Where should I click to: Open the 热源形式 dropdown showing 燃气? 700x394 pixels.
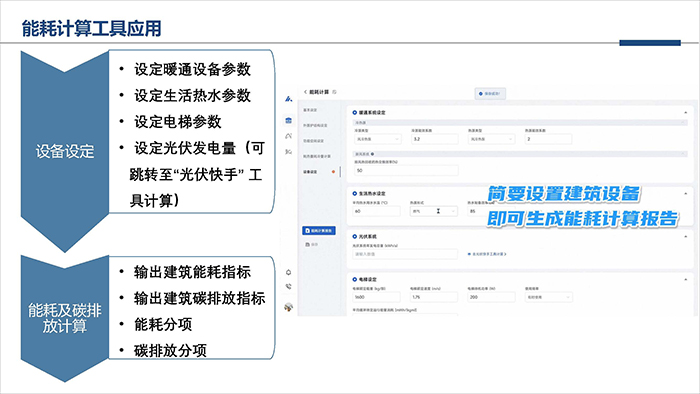point(433,211)
